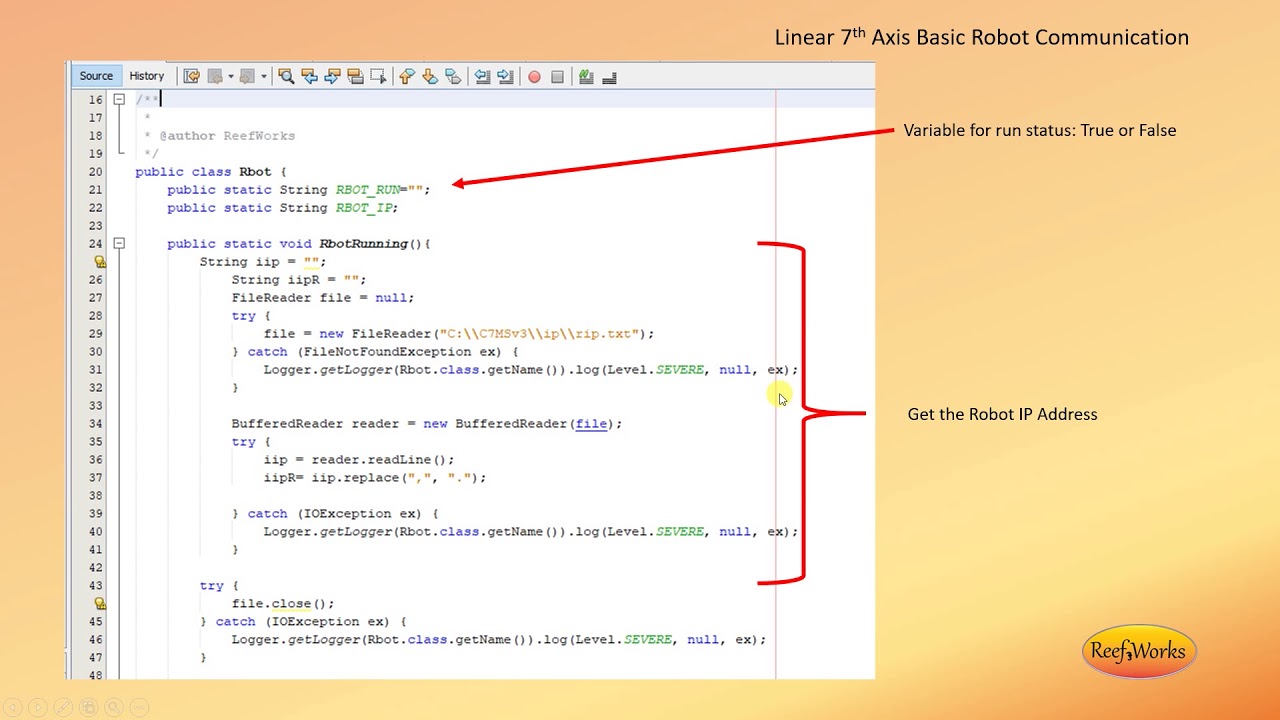1280x720 pixels.
Task: Click the Forward navigation icon
Action: click(247, 76)
